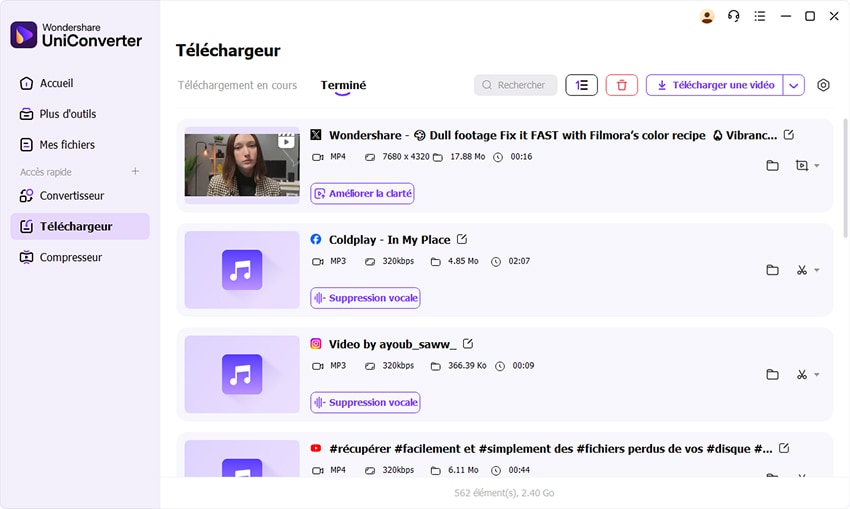Go to Accueil in the sidebar
Viewport: 850px width, 509px height.
coord(80,83)
